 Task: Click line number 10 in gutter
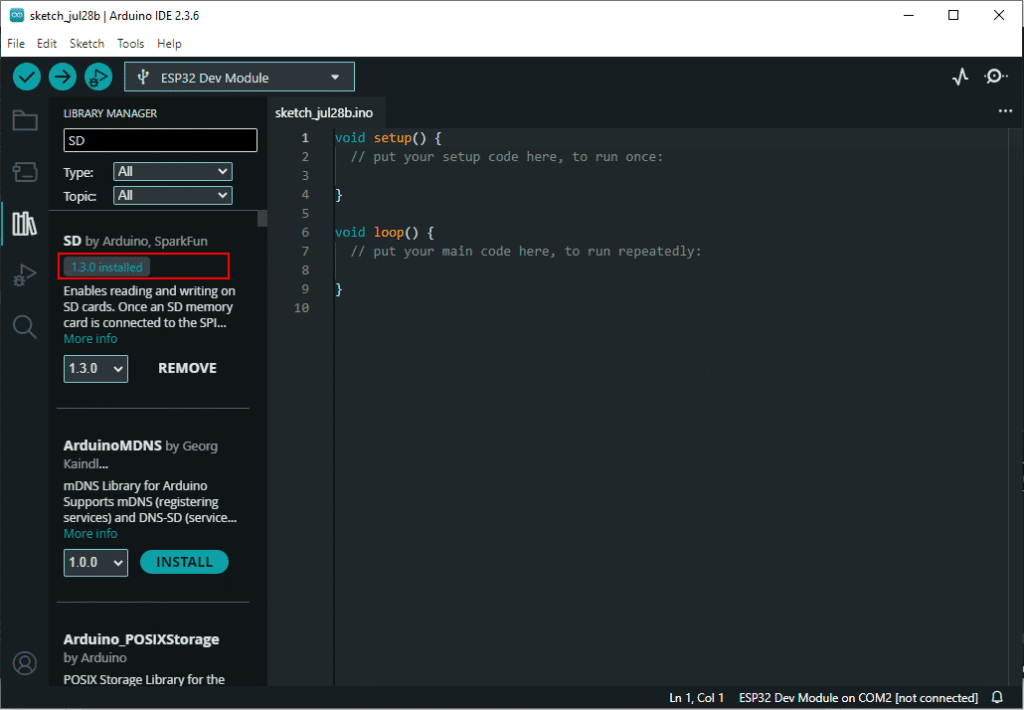(x=301, y=308)
